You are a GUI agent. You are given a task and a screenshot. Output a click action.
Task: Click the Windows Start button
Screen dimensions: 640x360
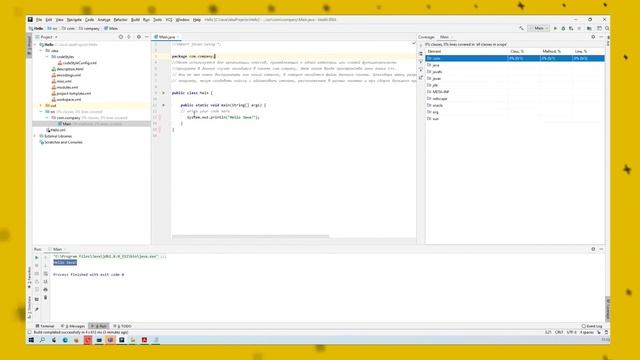click(x=31, y=340)
